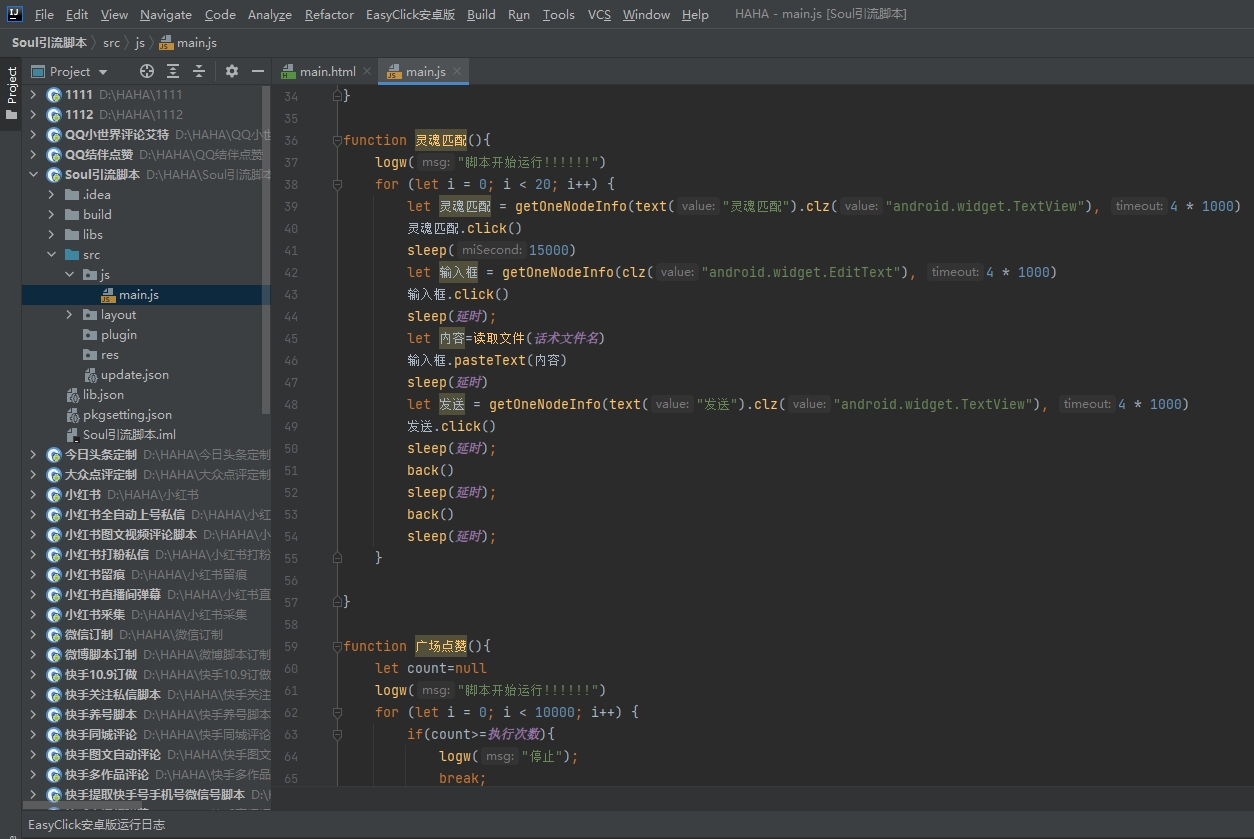
Task: Open the EasyClick安卓版 menu
Action: [410, 14]
